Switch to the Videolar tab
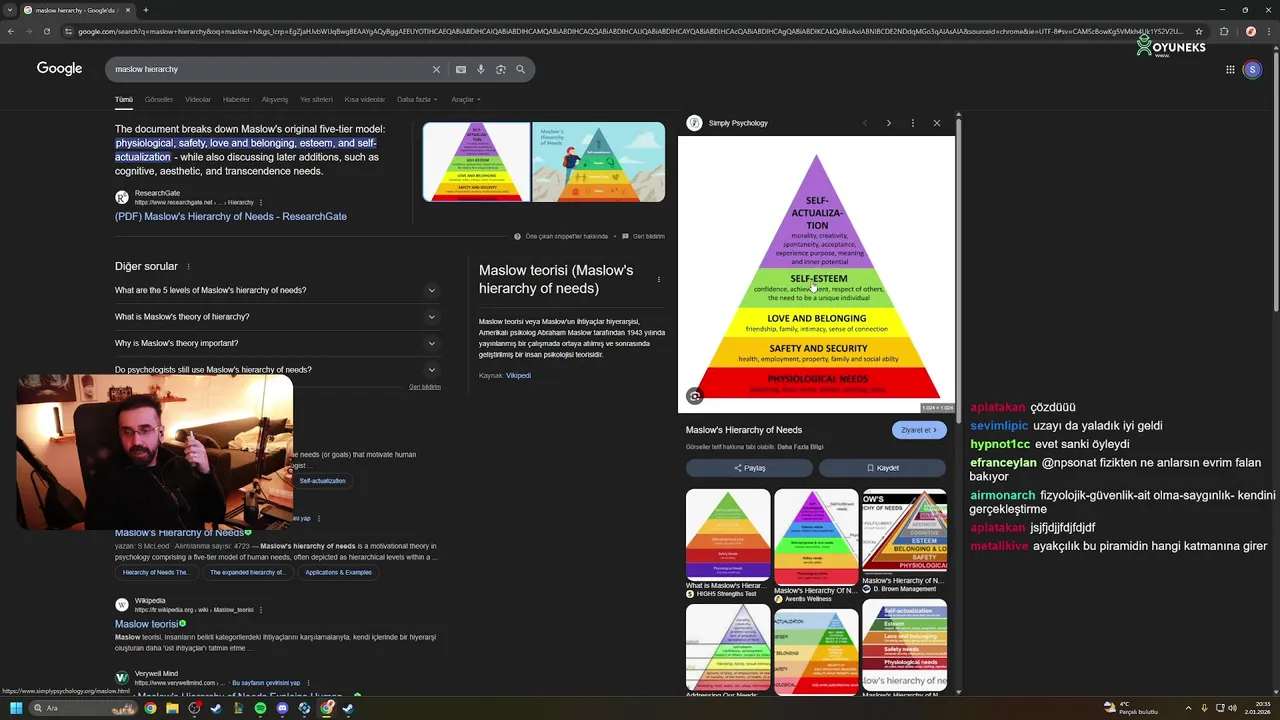Screen dimensions: 1280x720 point(198,100)
